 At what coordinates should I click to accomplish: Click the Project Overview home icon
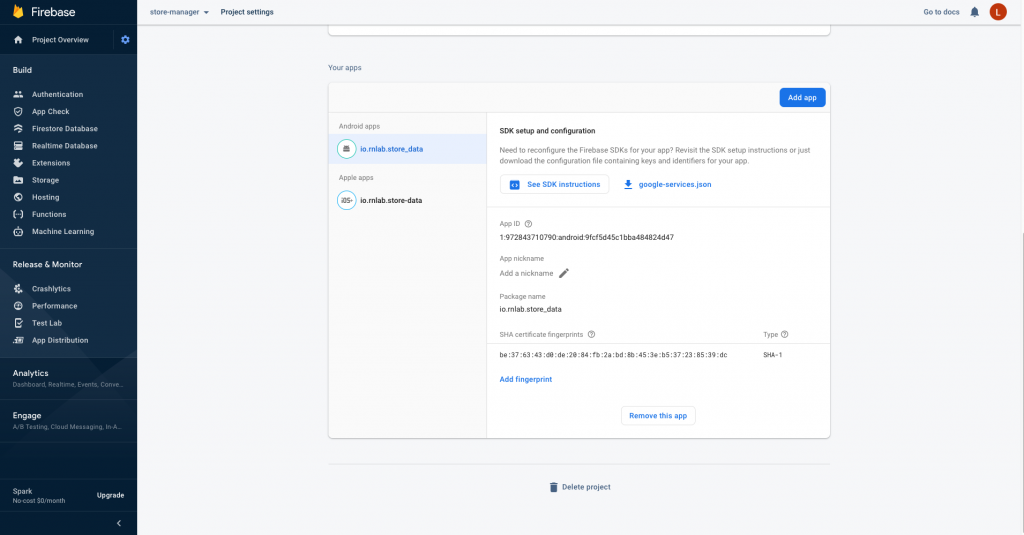[18, 40]
